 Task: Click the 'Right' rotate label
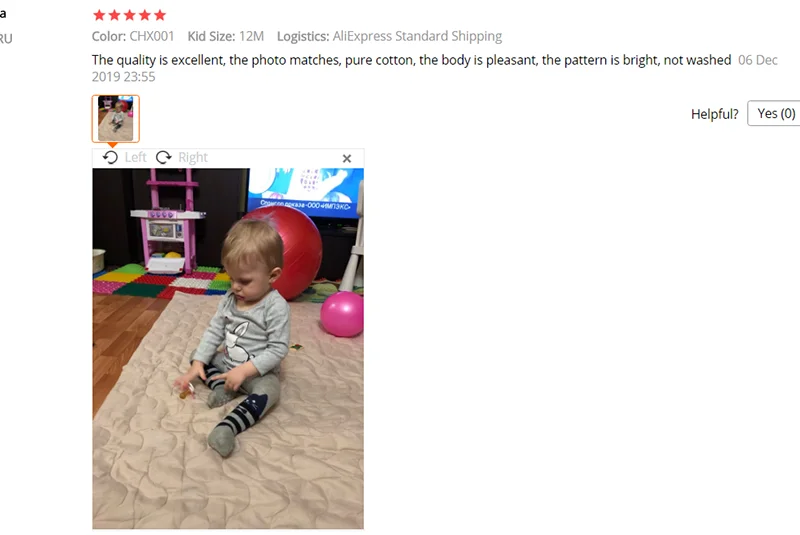point(193,157)
